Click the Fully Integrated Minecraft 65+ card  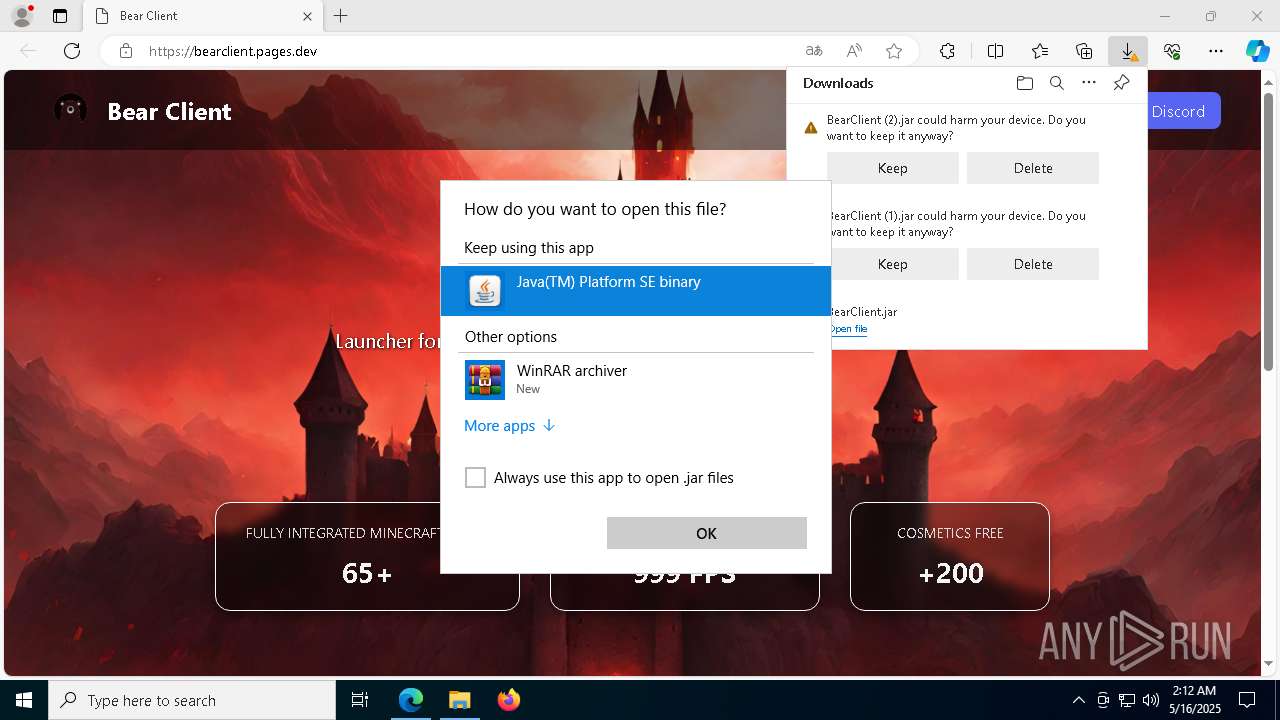tap(367, 556)
